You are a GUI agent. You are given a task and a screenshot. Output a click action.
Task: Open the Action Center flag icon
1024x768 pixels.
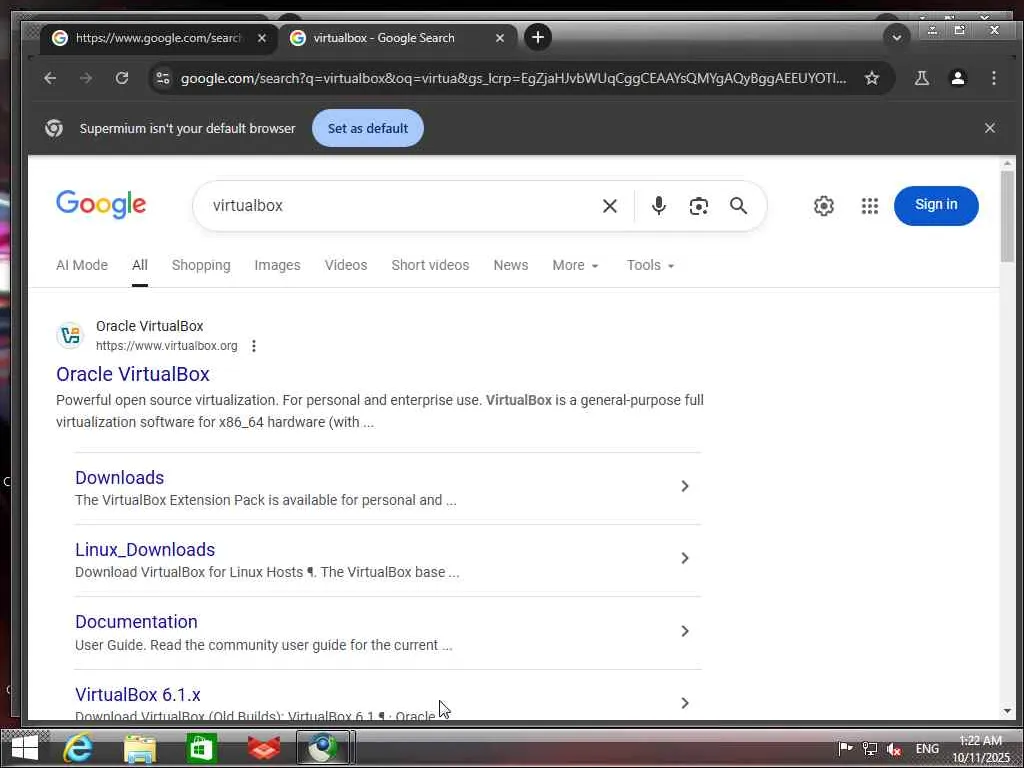[x=845, y=749]
